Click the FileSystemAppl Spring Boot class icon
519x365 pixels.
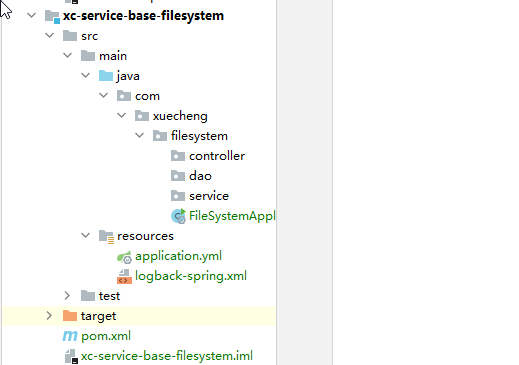coord(178,216)
